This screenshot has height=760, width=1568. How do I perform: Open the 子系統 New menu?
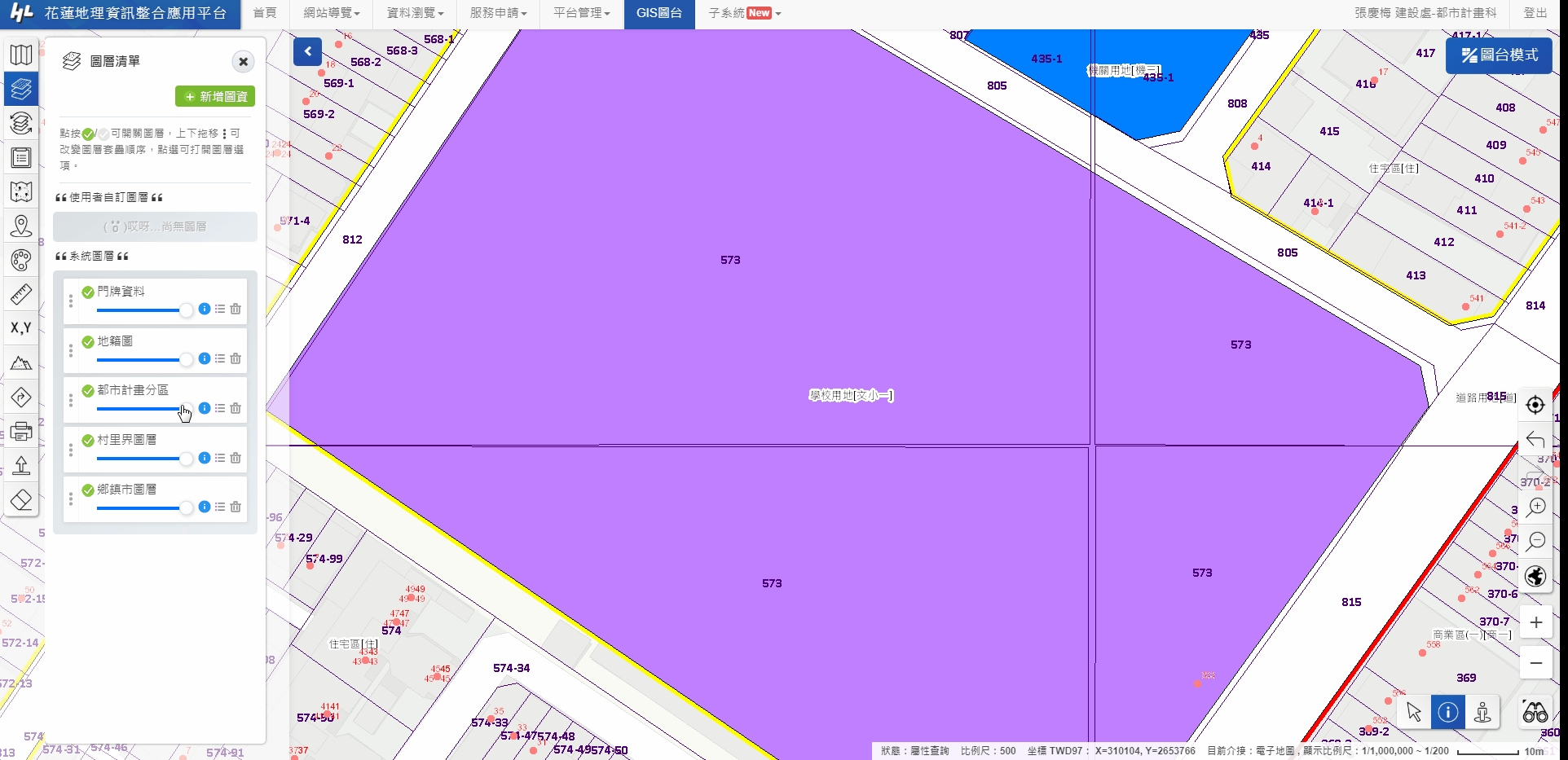744,13
